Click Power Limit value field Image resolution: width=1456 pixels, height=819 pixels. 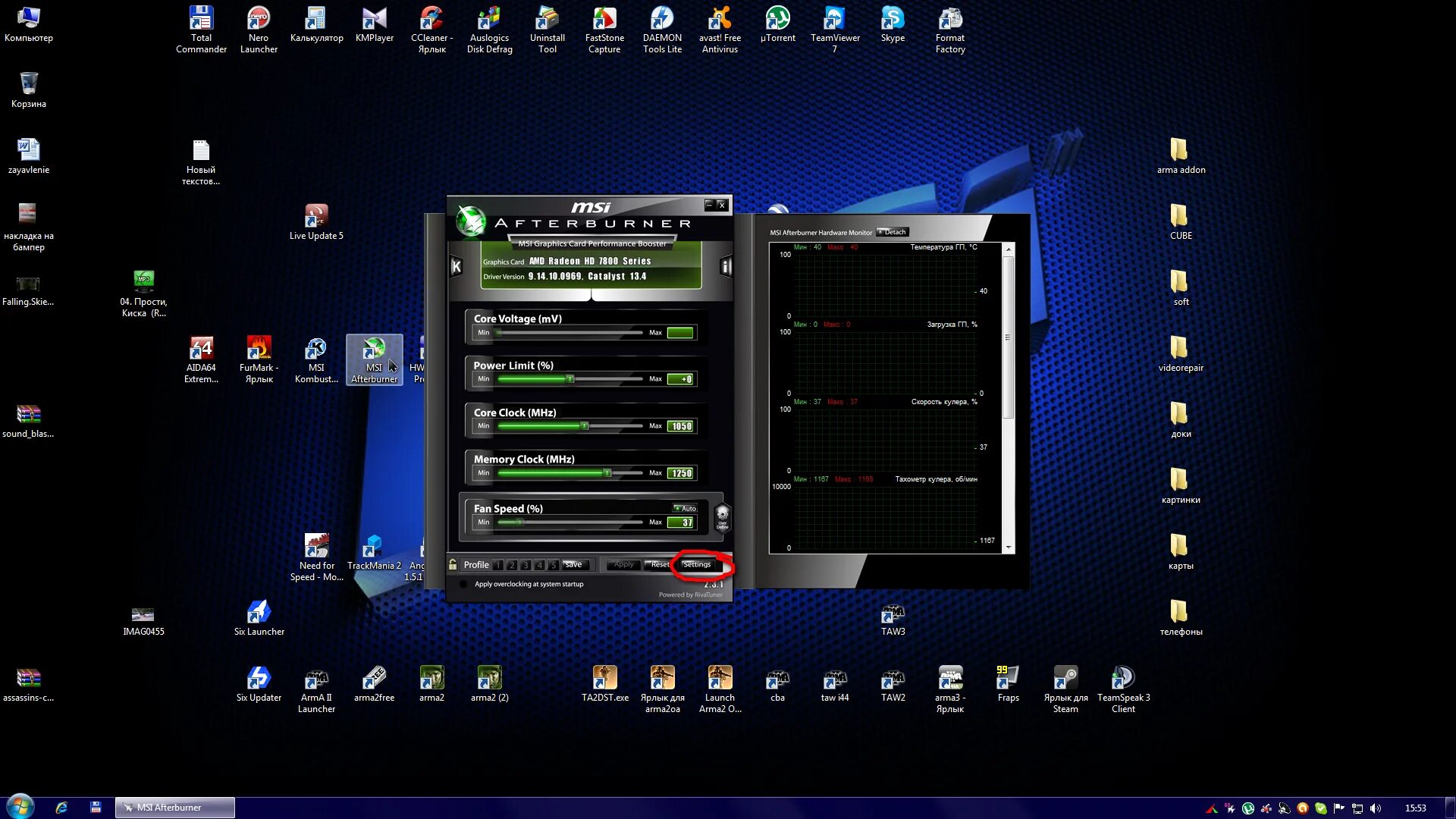coord(680,379)
